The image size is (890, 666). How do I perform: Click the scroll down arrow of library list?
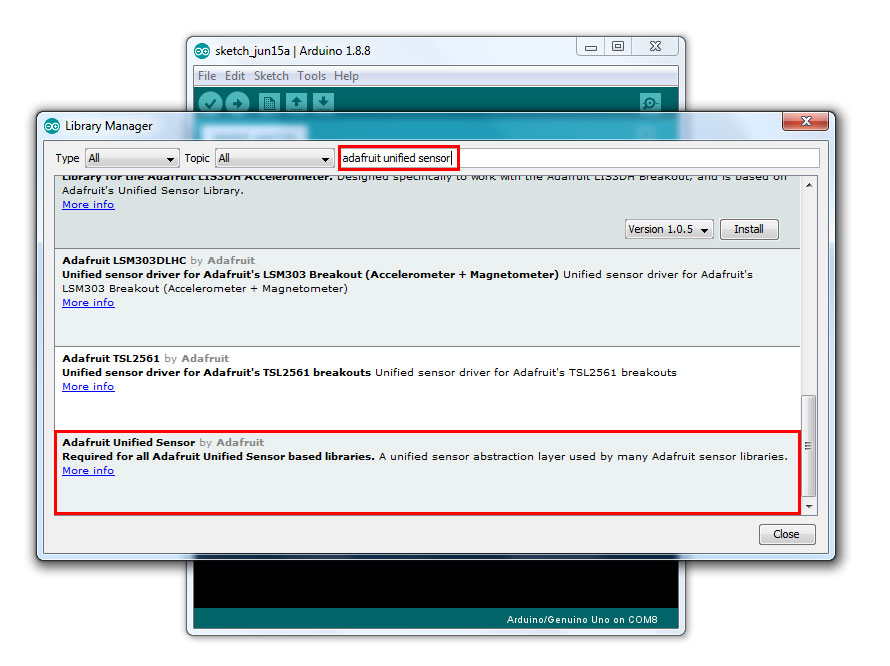pos(809,506)
